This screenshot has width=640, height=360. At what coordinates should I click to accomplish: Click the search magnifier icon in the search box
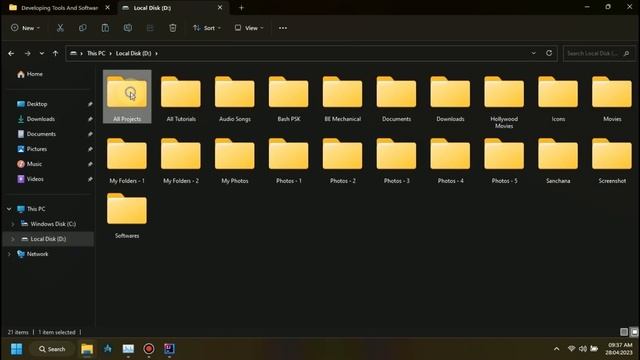626,53
